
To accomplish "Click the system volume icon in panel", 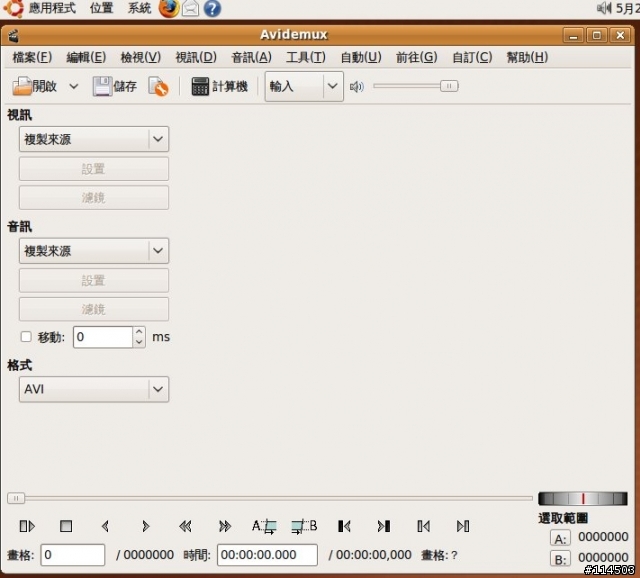I will [x=604, y=8].
